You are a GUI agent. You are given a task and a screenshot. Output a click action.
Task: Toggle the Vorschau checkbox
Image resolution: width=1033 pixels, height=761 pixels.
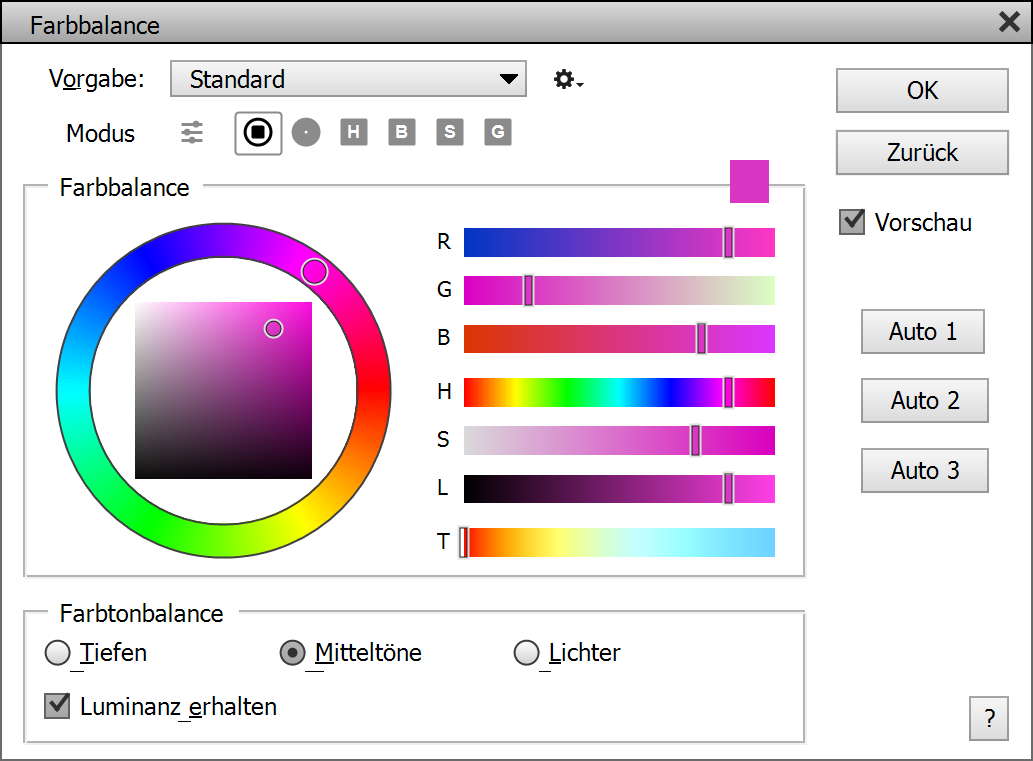(x=852, y=222)
